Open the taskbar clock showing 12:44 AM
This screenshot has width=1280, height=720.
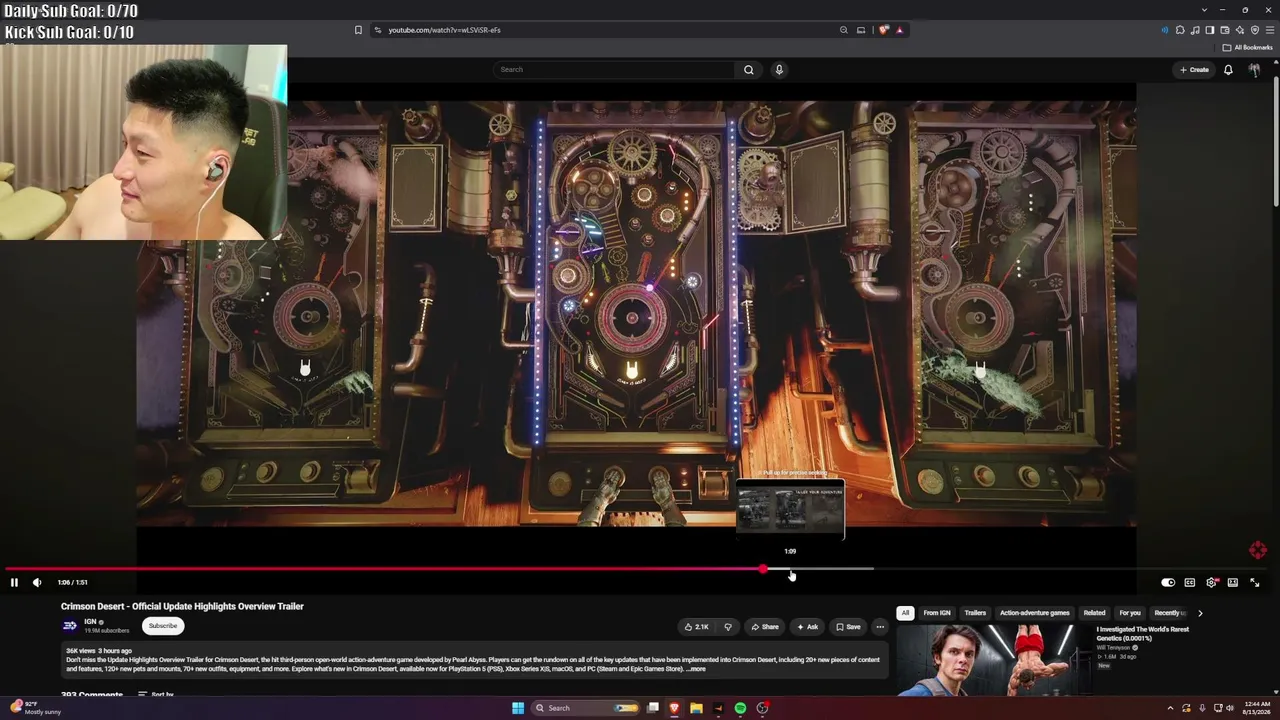tap(1257, 708)
